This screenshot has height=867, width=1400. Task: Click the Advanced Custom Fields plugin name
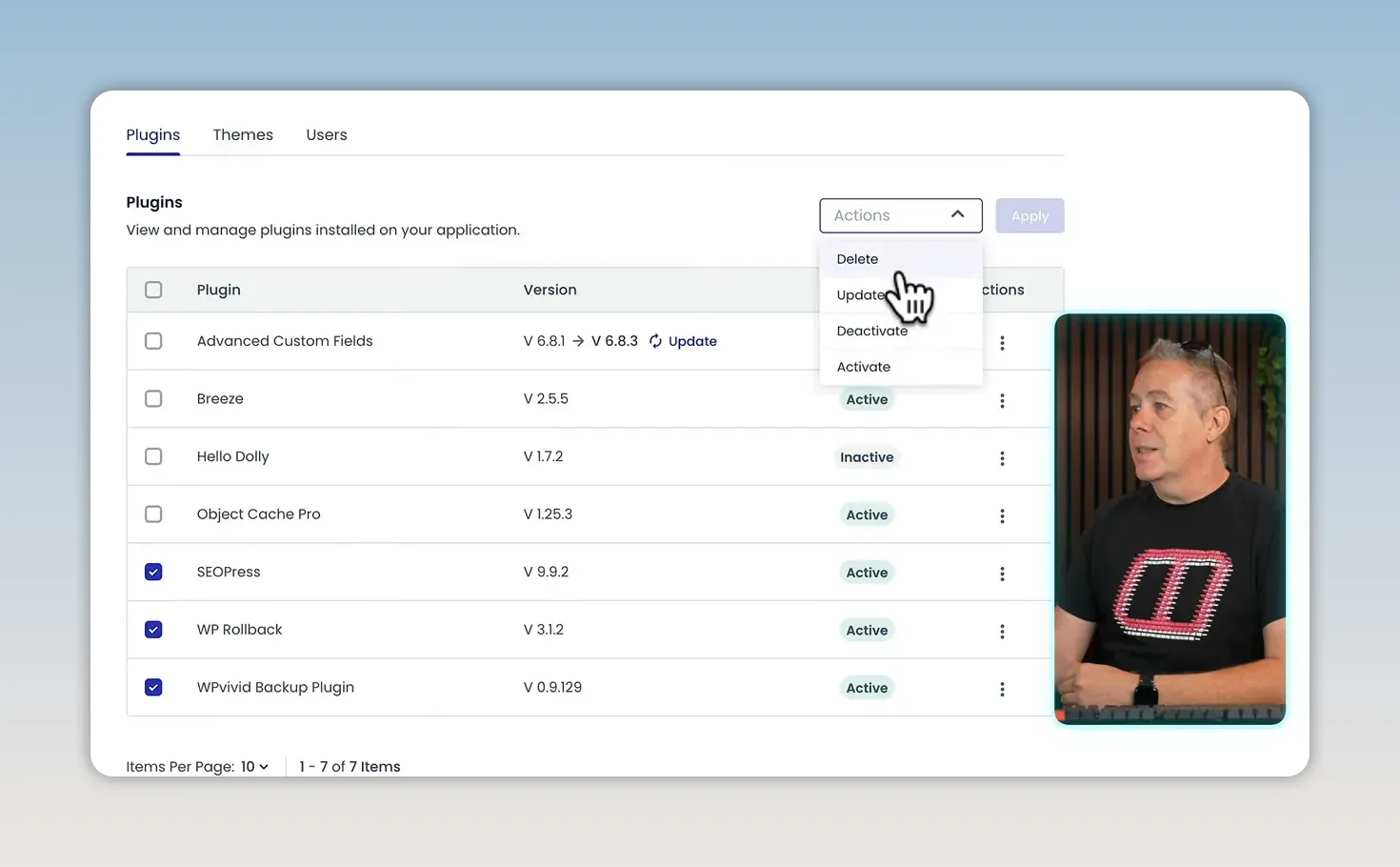coord(285,341)
